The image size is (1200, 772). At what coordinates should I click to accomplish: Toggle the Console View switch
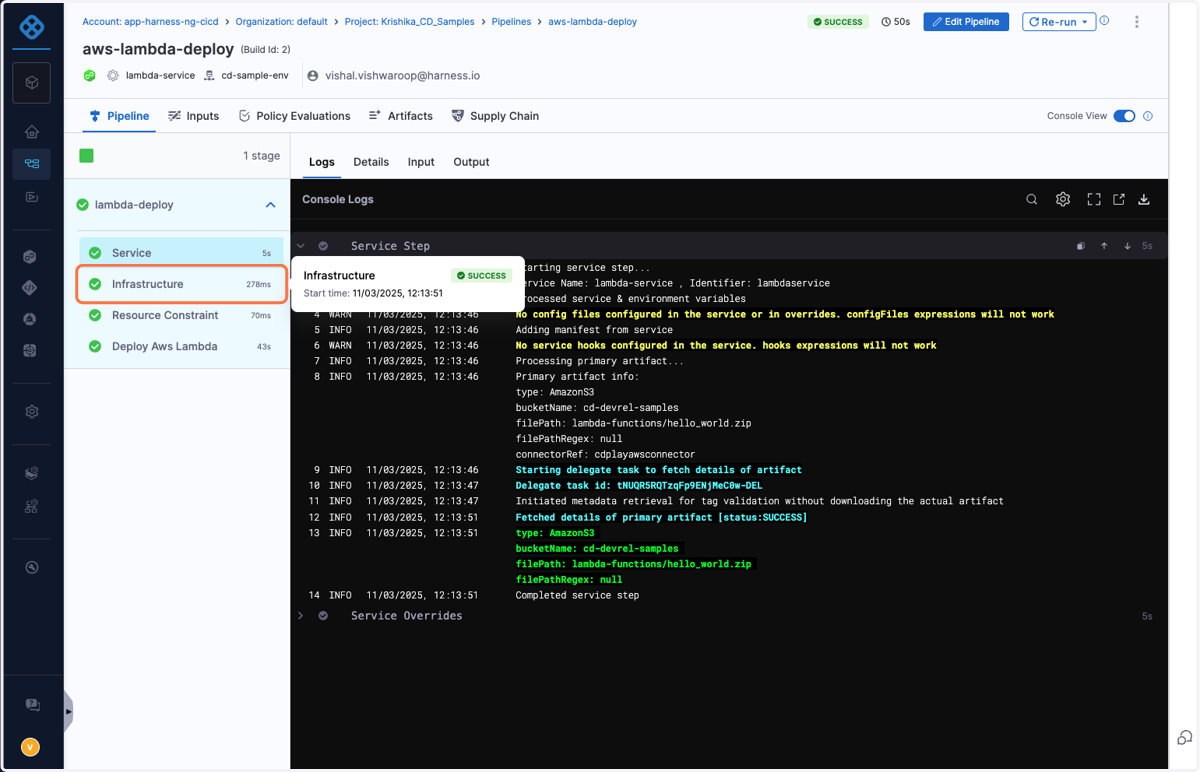1125,116
